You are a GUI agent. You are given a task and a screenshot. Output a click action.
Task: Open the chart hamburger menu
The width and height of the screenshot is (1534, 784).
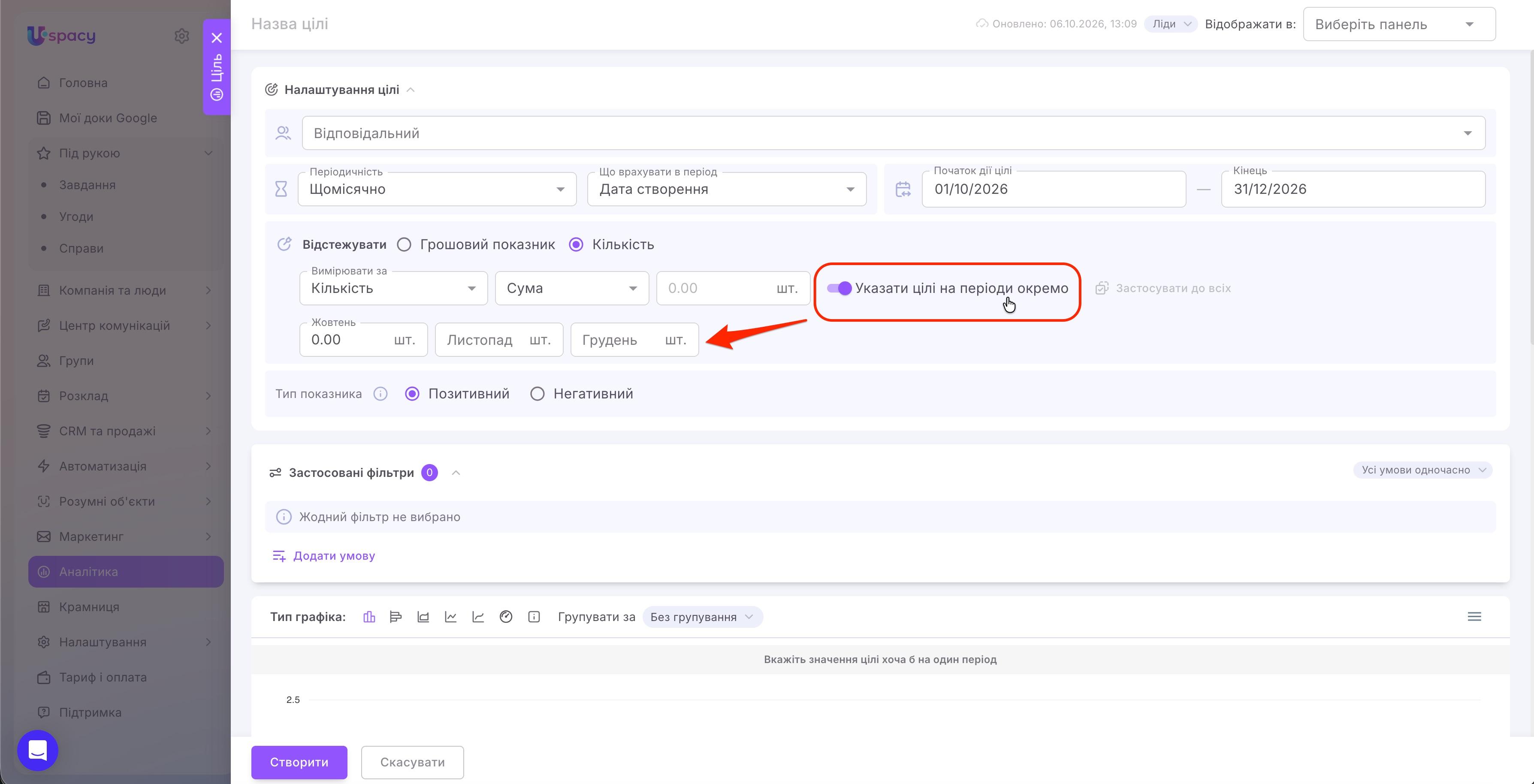click(x=1474, y=617)
